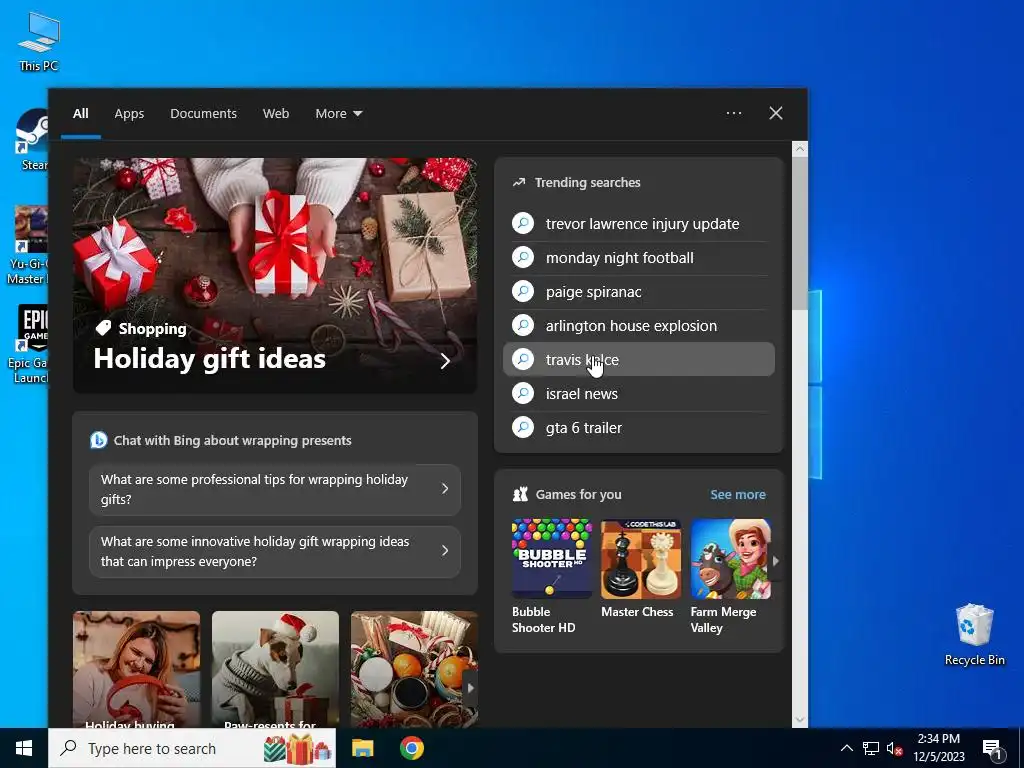Show next games with right arrow
Viewport: 1024px width, 768px height.
(x=775, y=560)
